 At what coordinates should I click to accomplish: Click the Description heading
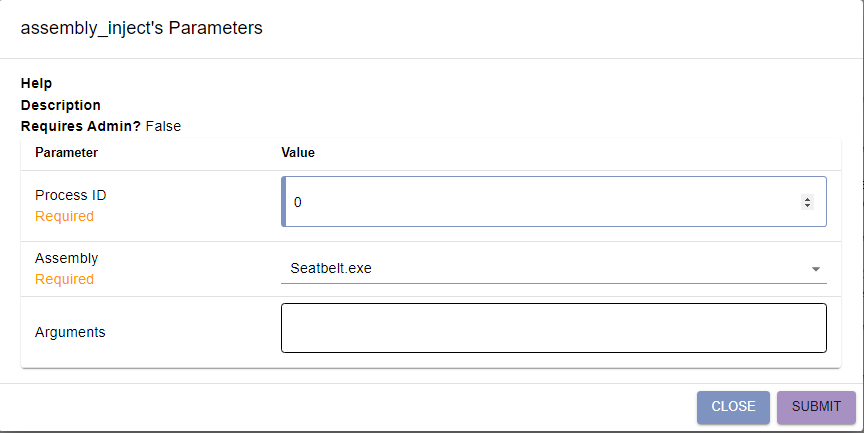pyautogui.click(x=61, y=105)
